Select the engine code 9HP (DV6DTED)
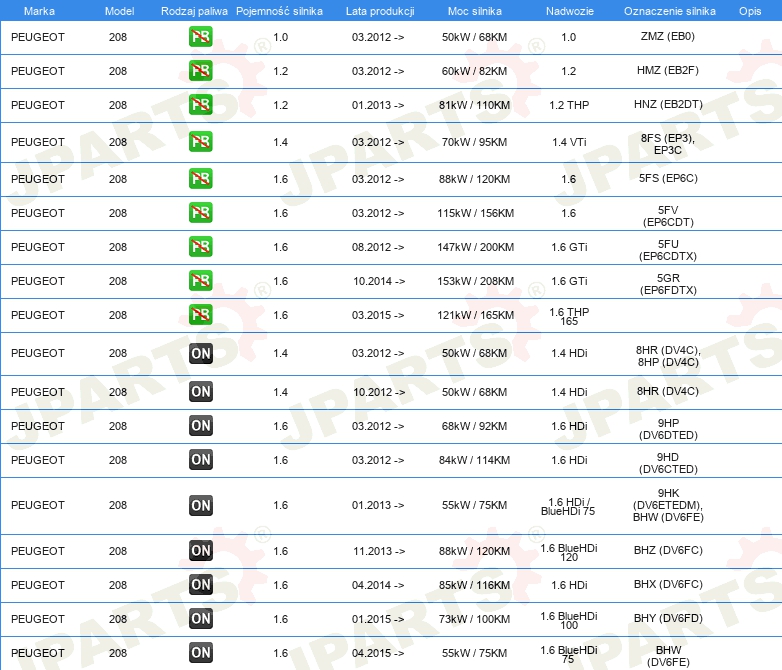The height and width of the screenshot is (670, 782). 668,429
